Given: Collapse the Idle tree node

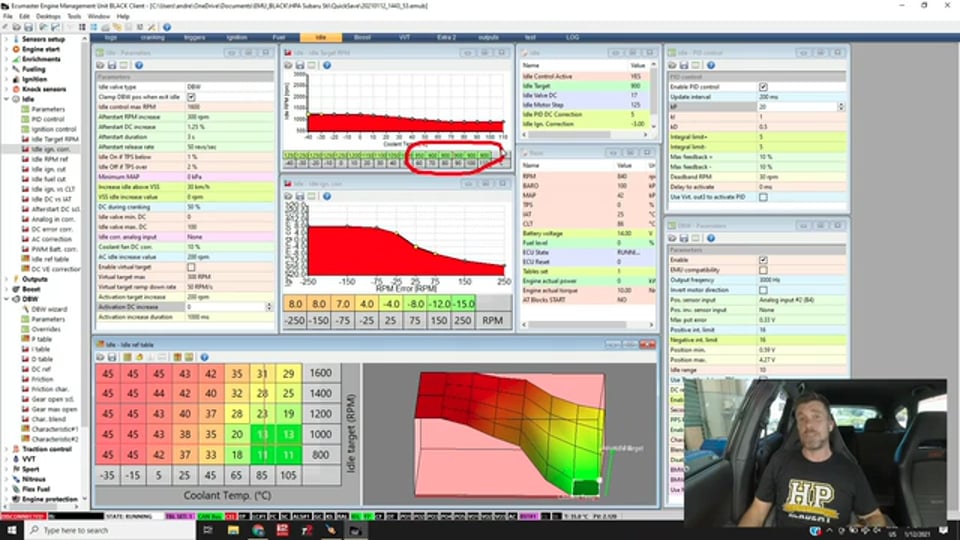Looking at the screenshot, I should point(7,99).
